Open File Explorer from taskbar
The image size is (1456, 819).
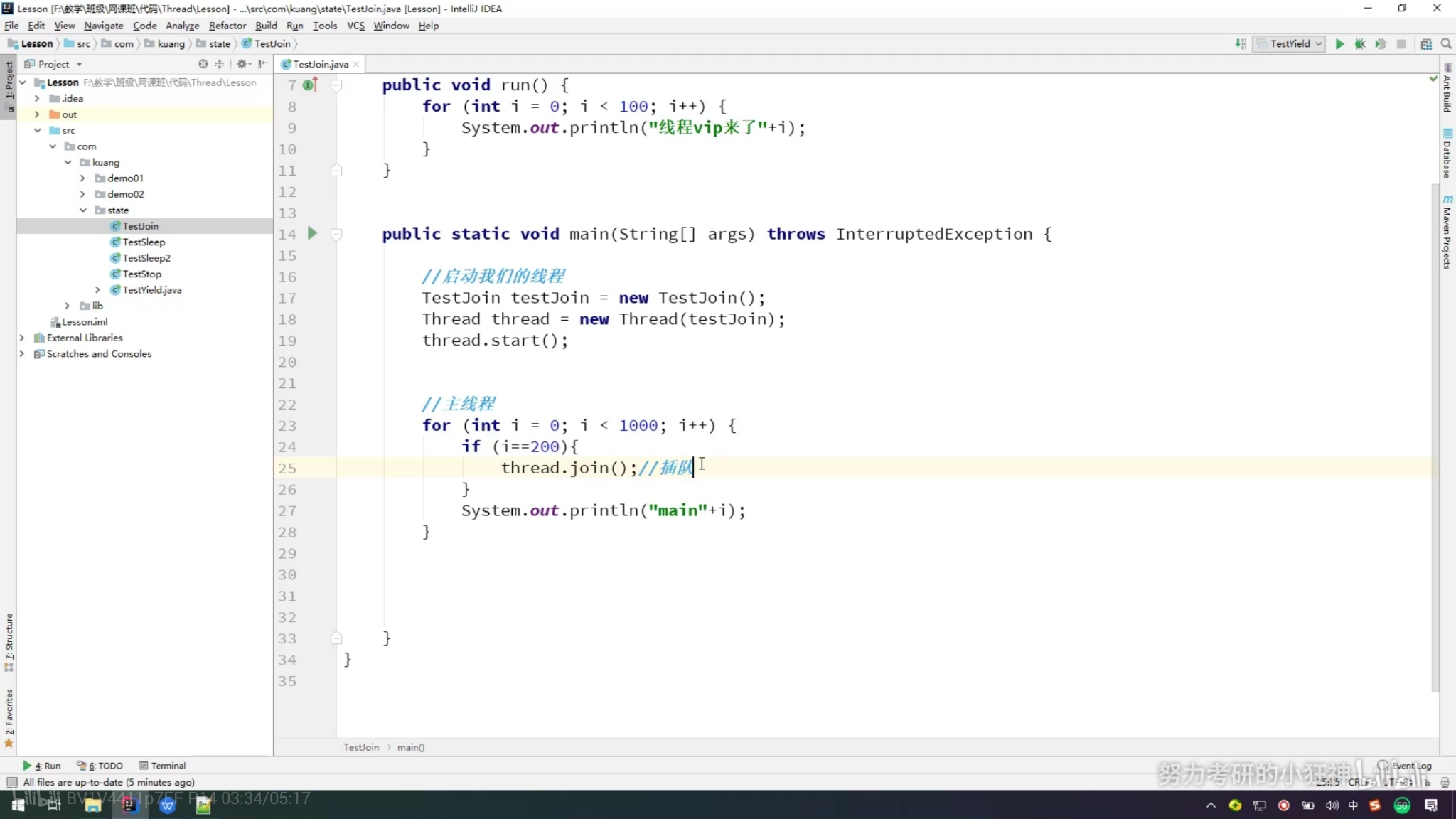92,805
